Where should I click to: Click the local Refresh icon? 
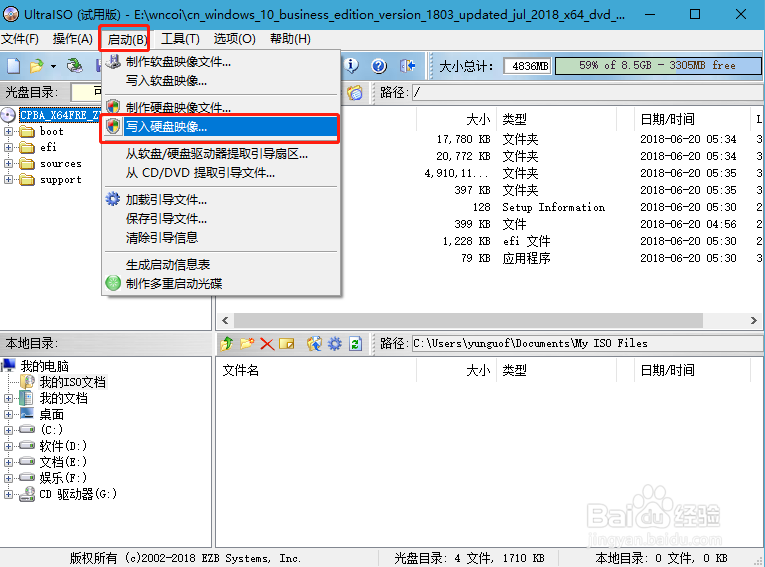pyautogui.click(x=355, y=344)
